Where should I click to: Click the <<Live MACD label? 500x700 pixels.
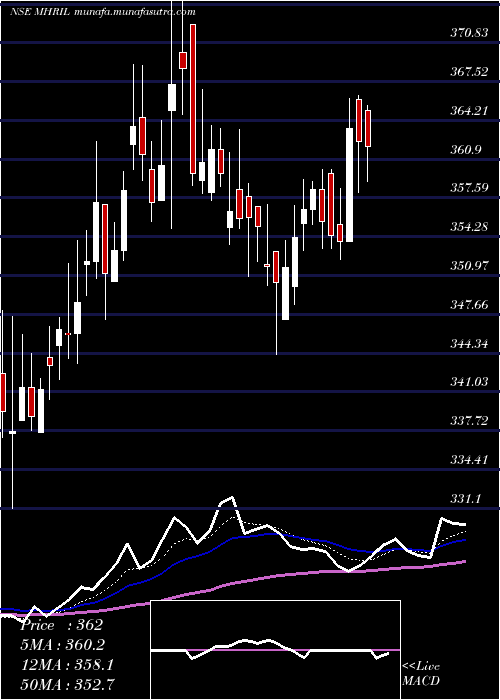tap(421, 674)
